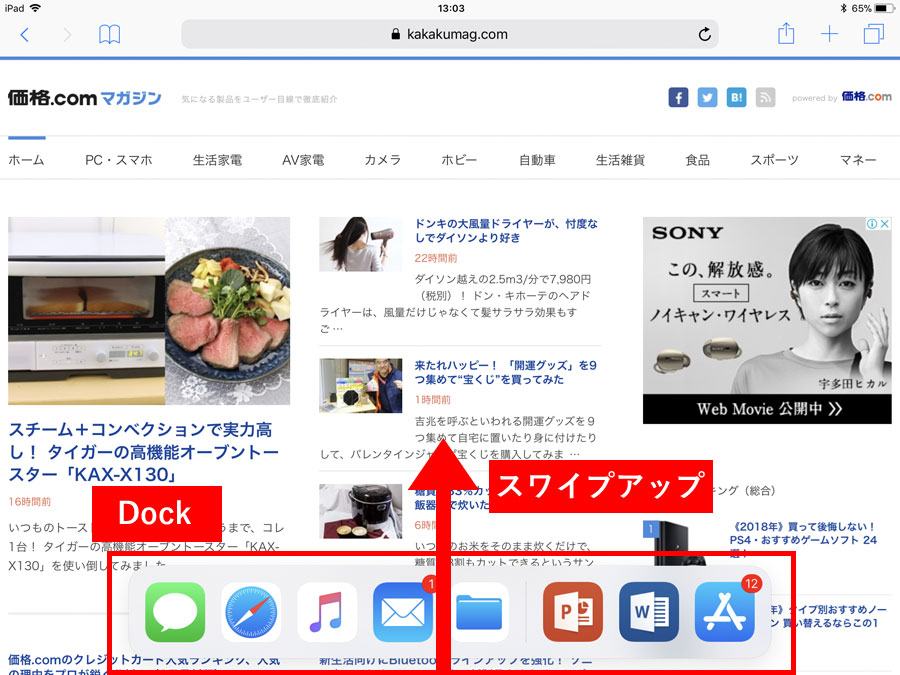Open the toaster and roast beef feature image

(x=149, y=311)
